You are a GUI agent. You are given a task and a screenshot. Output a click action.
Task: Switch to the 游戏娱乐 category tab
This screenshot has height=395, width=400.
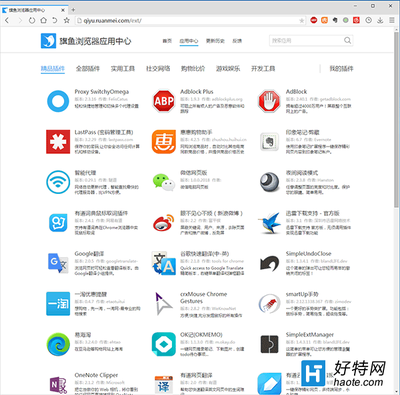pos(228,69)
